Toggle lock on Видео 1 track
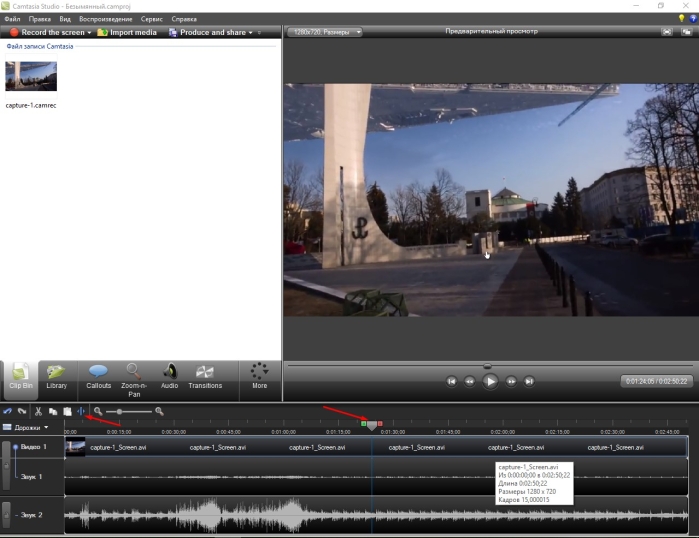The image size is (699, 538). (6, 466)
